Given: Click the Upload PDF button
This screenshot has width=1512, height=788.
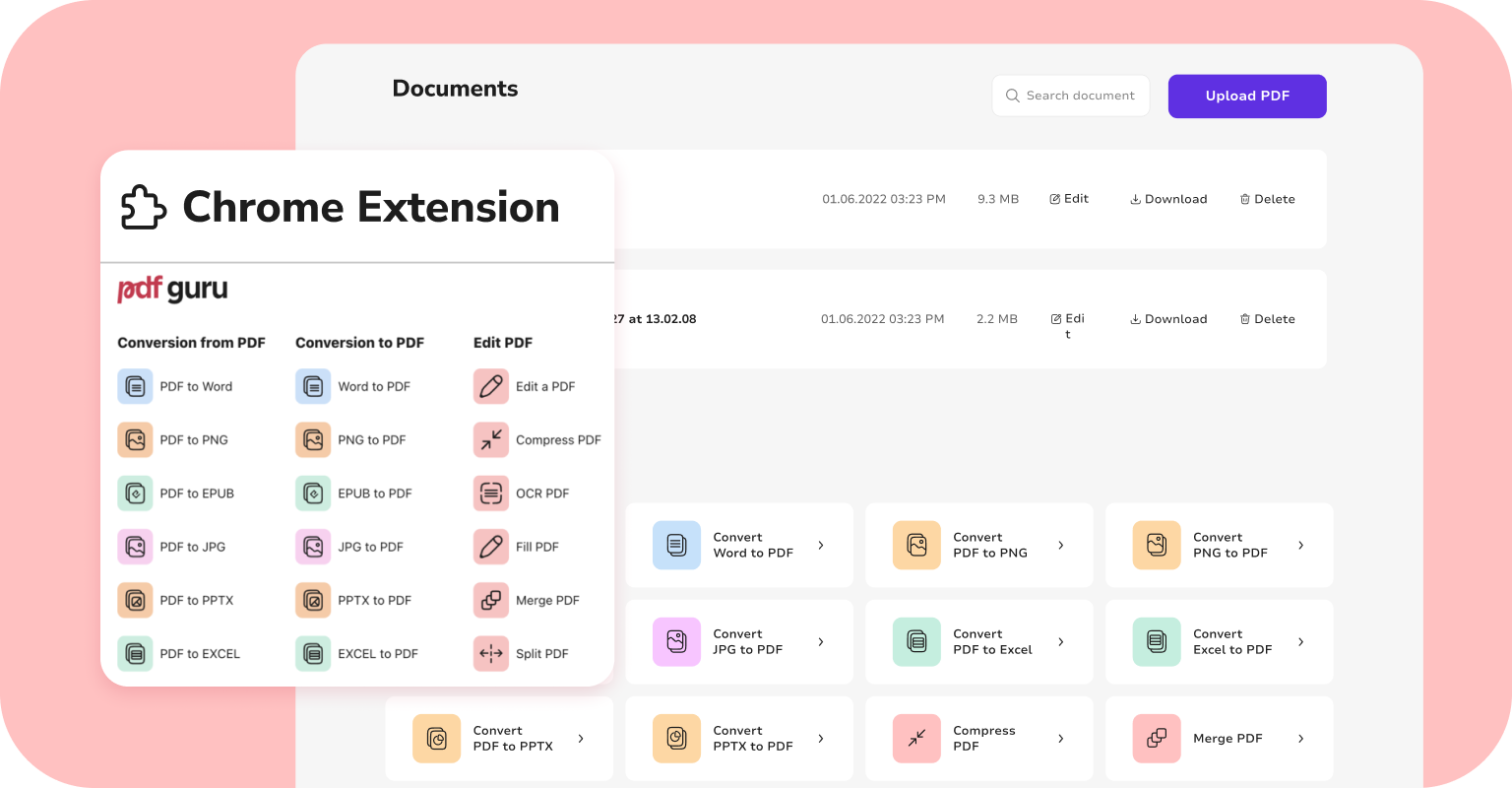Looking at the screenshot, I should [1247, 97].
